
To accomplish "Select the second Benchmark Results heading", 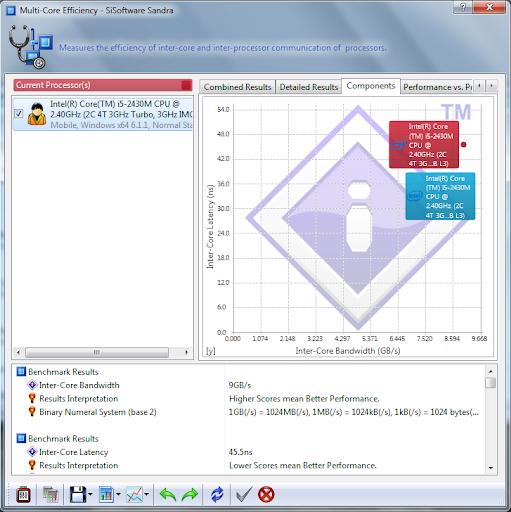I will click(x=63, y=439).
